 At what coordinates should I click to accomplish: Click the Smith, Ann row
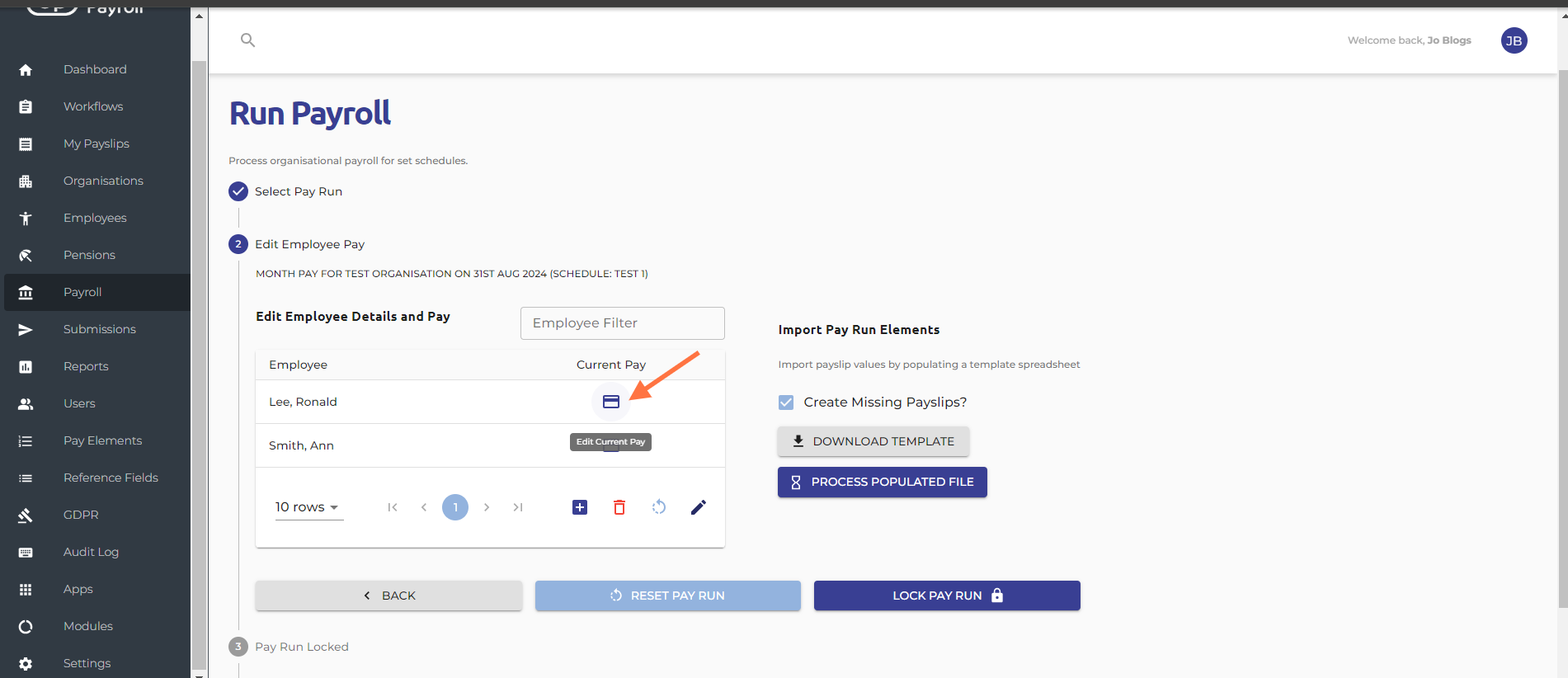tap(490, 445)
